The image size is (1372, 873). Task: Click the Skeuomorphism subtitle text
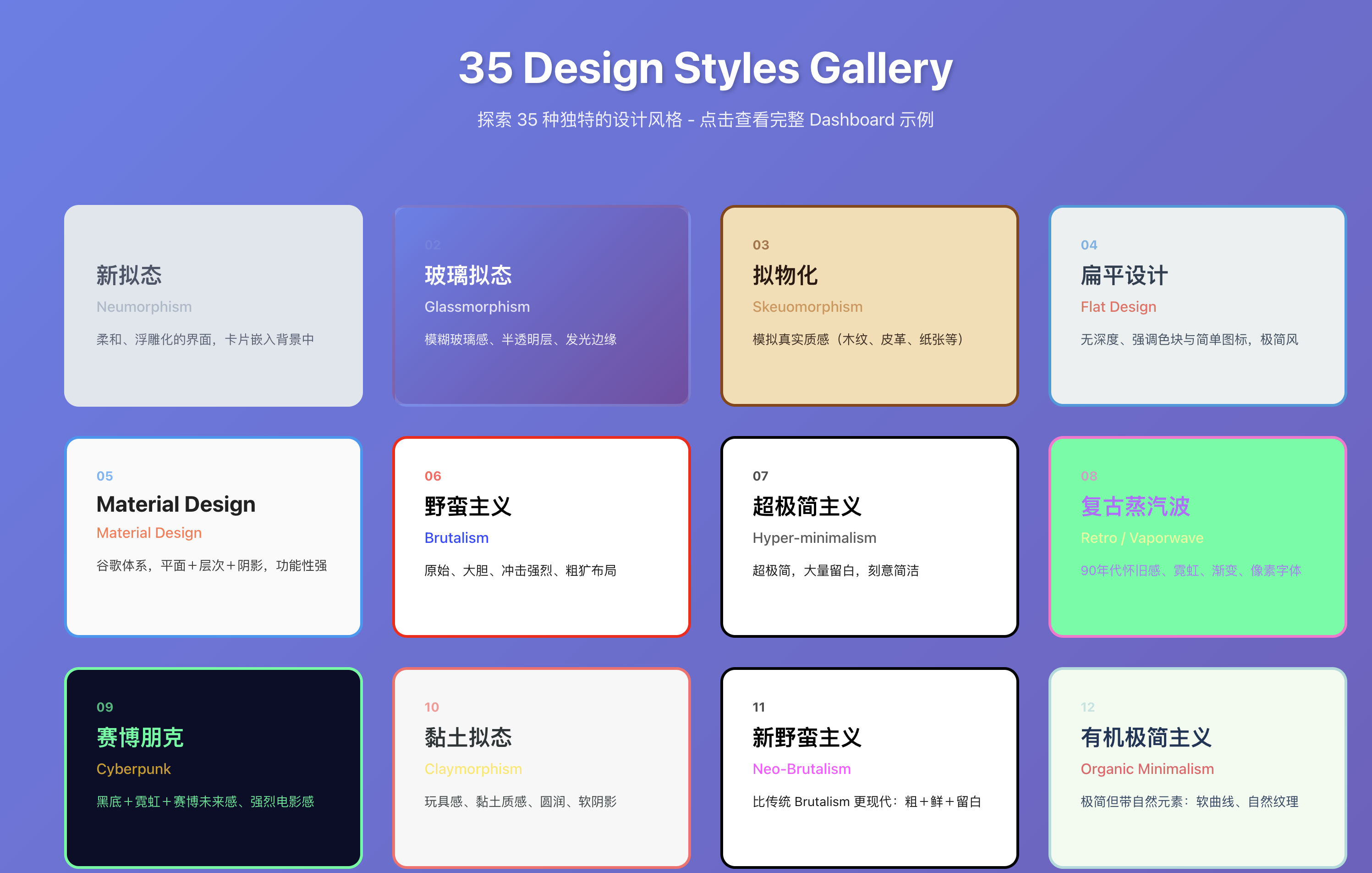point(807,306)
